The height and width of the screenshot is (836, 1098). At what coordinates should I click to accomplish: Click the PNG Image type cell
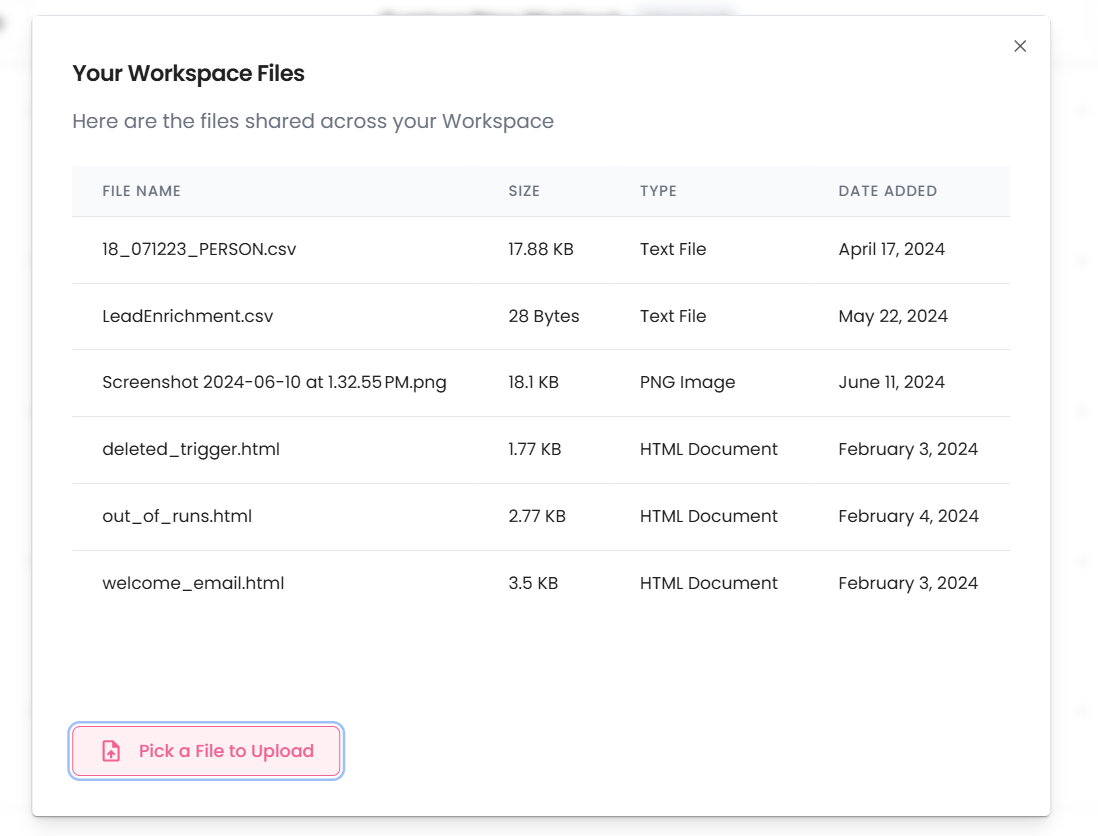point(688,382)
